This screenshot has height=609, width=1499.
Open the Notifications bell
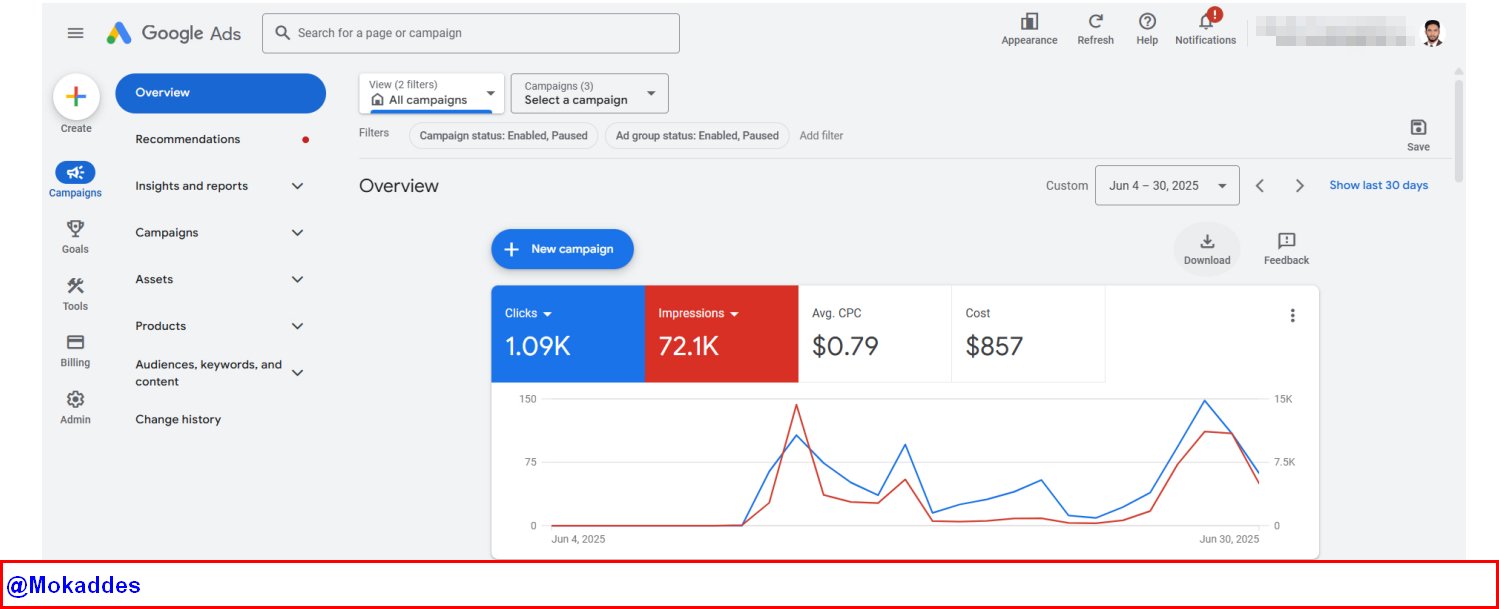[x=1206, y=21]
